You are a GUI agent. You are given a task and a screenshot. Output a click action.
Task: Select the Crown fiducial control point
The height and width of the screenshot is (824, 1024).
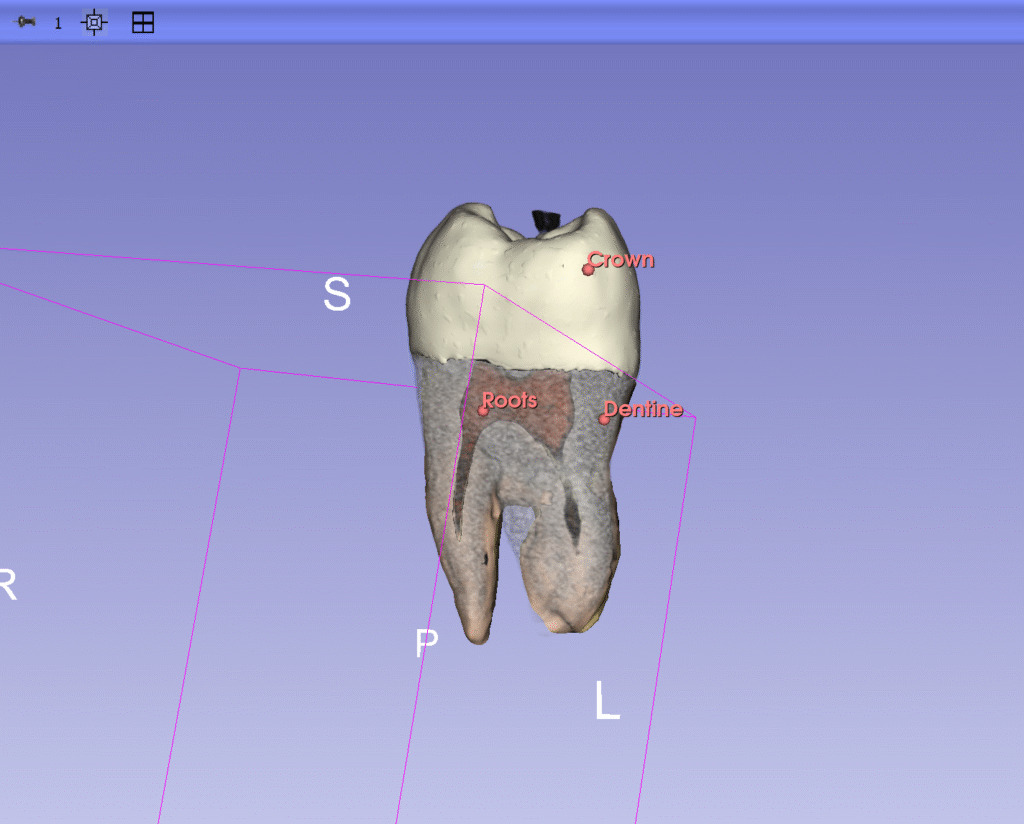588,269
